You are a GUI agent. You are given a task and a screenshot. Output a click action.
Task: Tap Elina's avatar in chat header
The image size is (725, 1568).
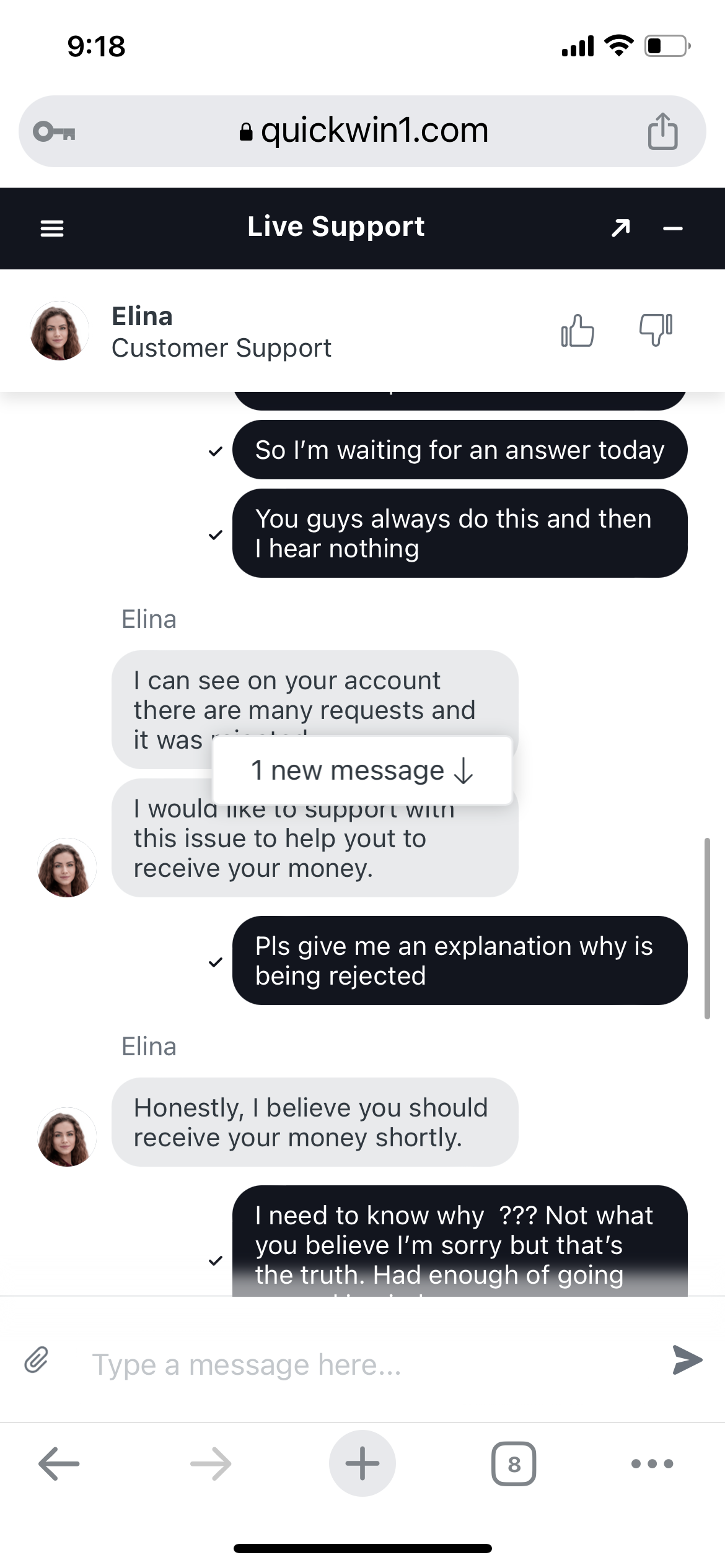click(59, 331)
